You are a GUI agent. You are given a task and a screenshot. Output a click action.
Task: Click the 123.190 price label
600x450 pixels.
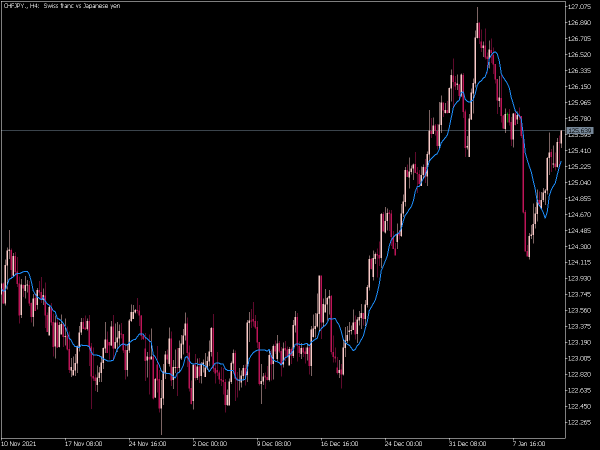[x=580, y=342]
